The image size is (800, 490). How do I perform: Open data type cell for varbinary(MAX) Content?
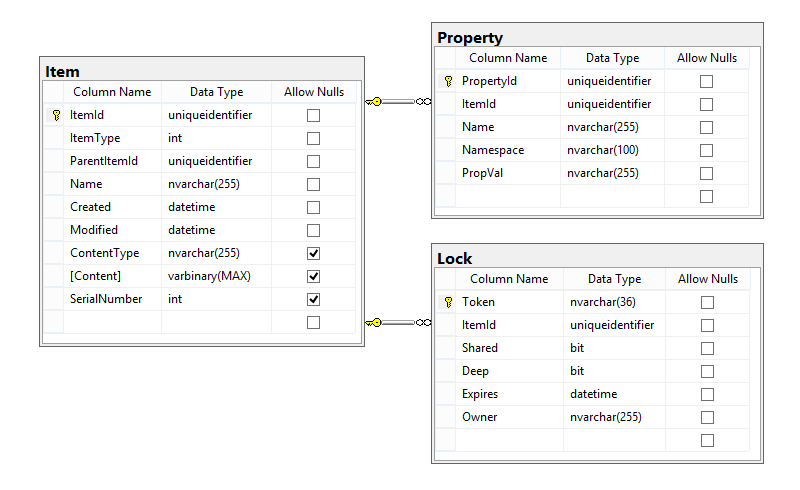click(x=215, y=276)
